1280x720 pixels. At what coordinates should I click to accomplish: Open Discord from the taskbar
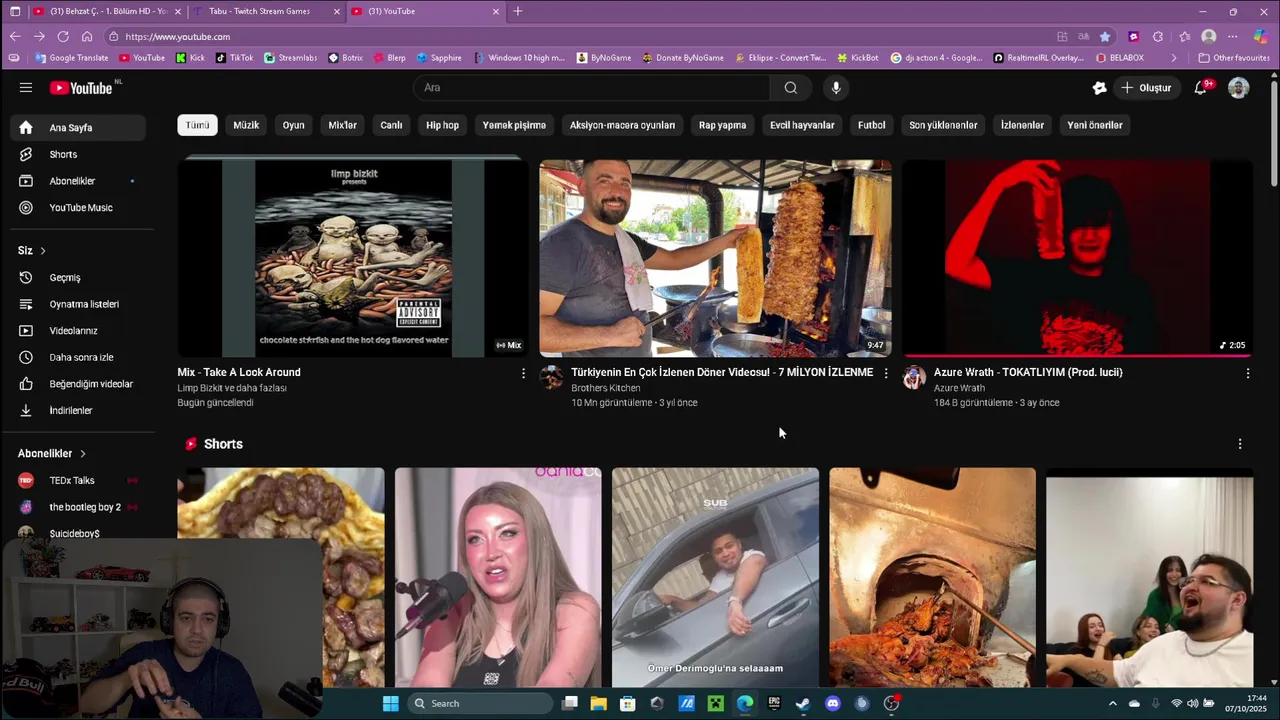point(833,703)
